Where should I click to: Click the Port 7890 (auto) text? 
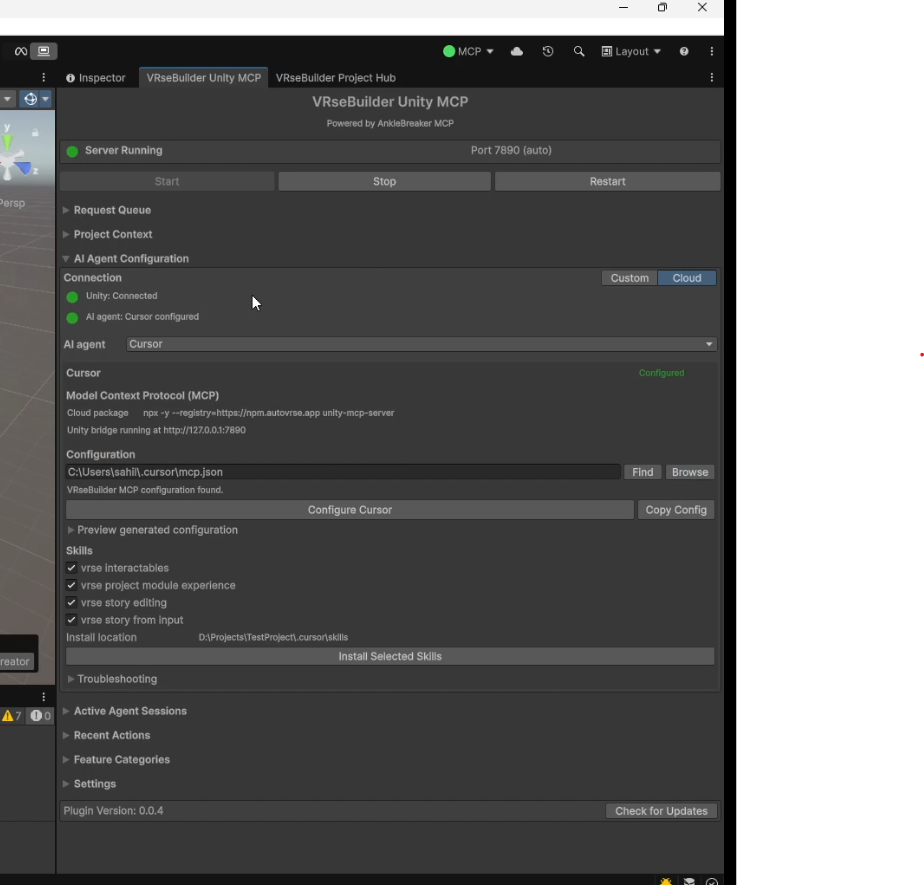coord(511,150)
